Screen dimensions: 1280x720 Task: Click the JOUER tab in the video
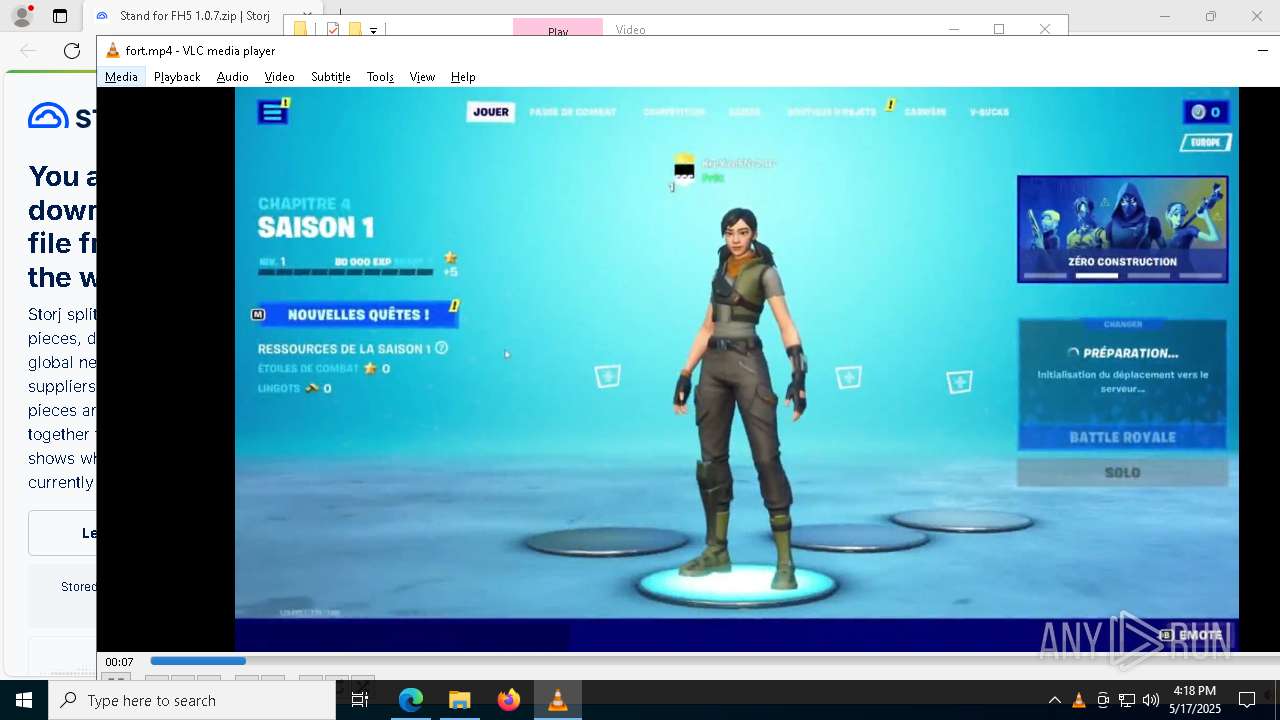point(490,112)
